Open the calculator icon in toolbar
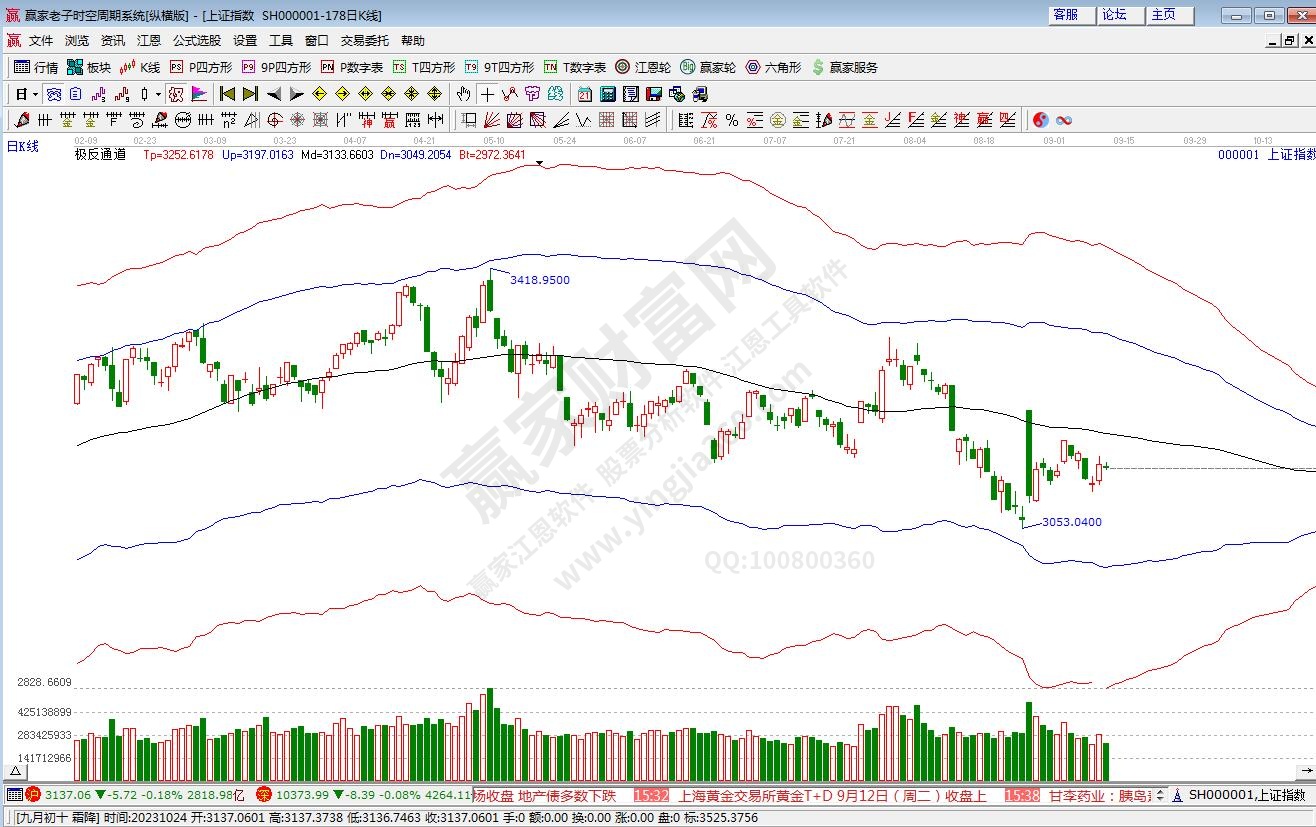Screen dimensions: 1316x827 pyautogui.click(x=608, y=94)
